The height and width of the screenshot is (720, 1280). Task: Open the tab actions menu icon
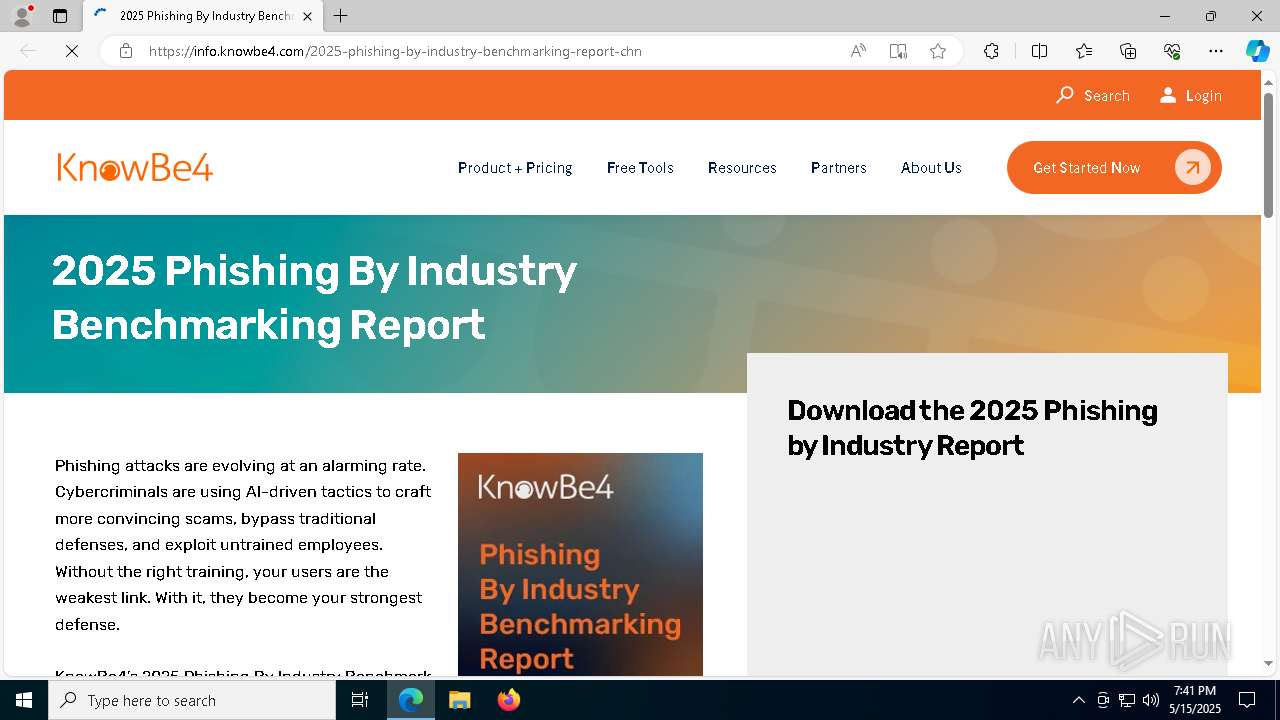point(60,16)
